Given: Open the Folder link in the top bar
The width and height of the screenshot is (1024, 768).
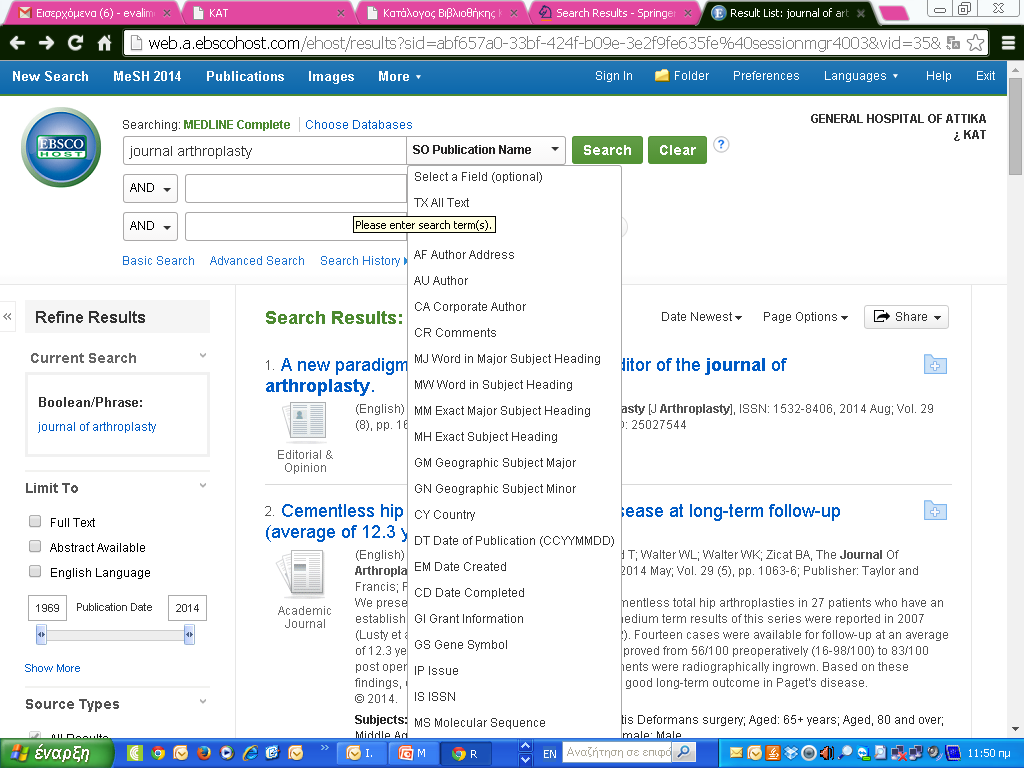Looking at the screenshot, I should pos(682,76).
